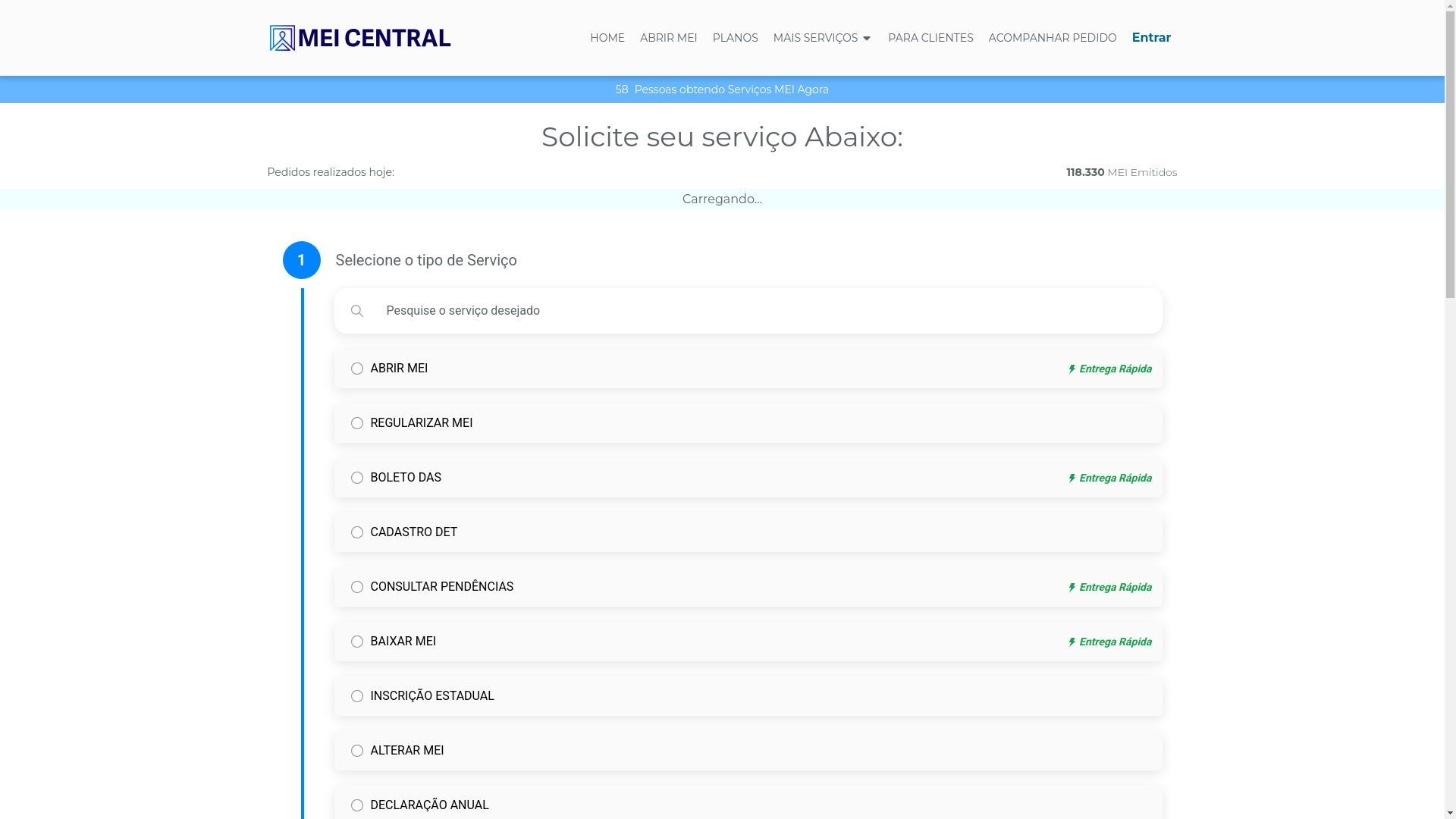Click the search magnifier icon
Image resolution: width=1456 pixels, height=819 pixels.
click(x=357, y=311)
